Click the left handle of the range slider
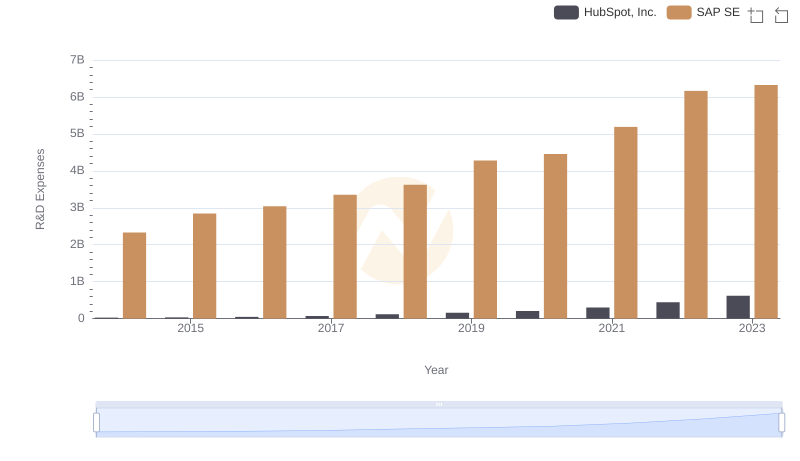Viewport: 800px width, 461px height. click(x=96, y=423)
